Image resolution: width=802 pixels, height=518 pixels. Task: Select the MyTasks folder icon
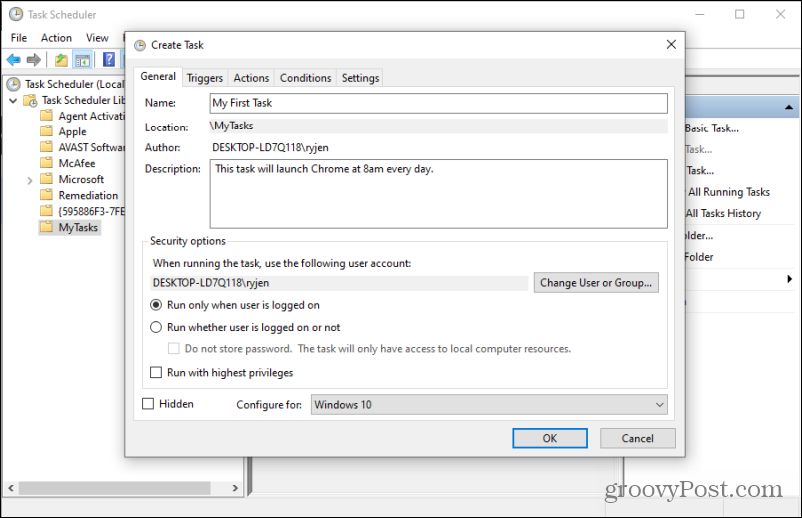(x=46, y=227)
